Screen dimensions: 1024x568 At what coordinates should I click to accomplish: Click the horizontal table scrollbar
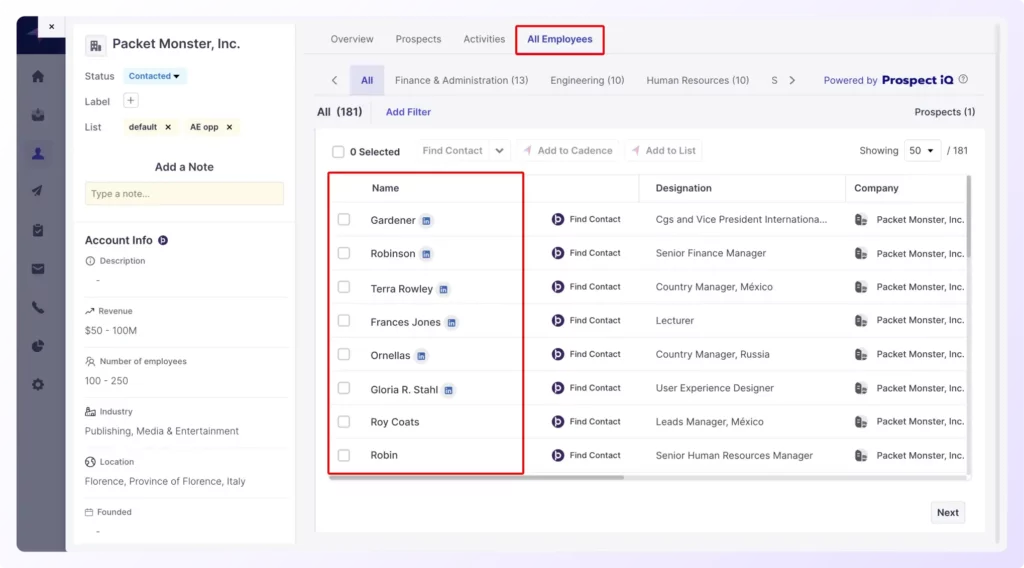(476, 477)
